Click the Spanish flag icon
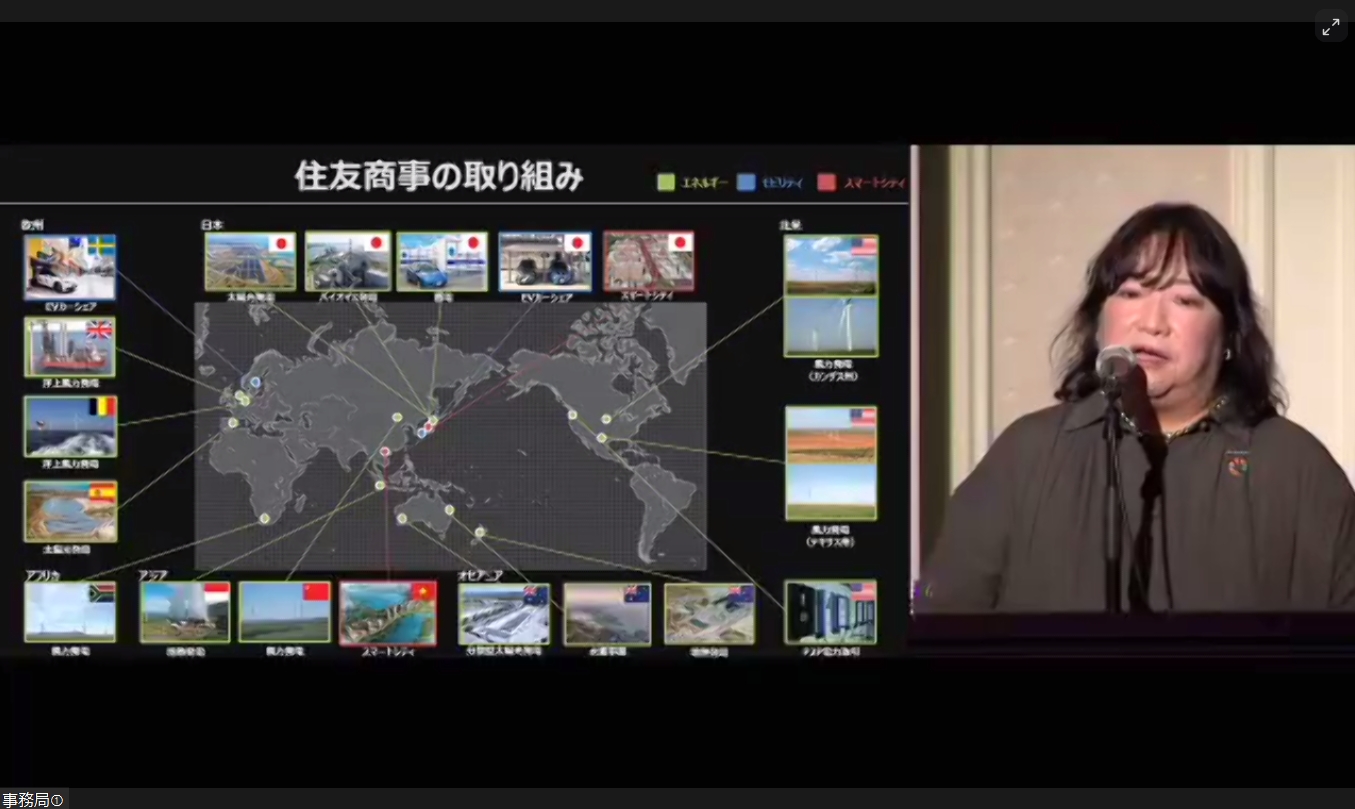 click(x=103, y=492)
